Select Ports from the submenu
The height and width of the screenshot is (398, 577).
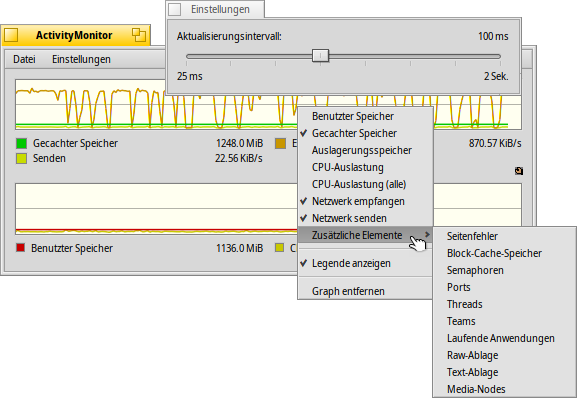504,287
